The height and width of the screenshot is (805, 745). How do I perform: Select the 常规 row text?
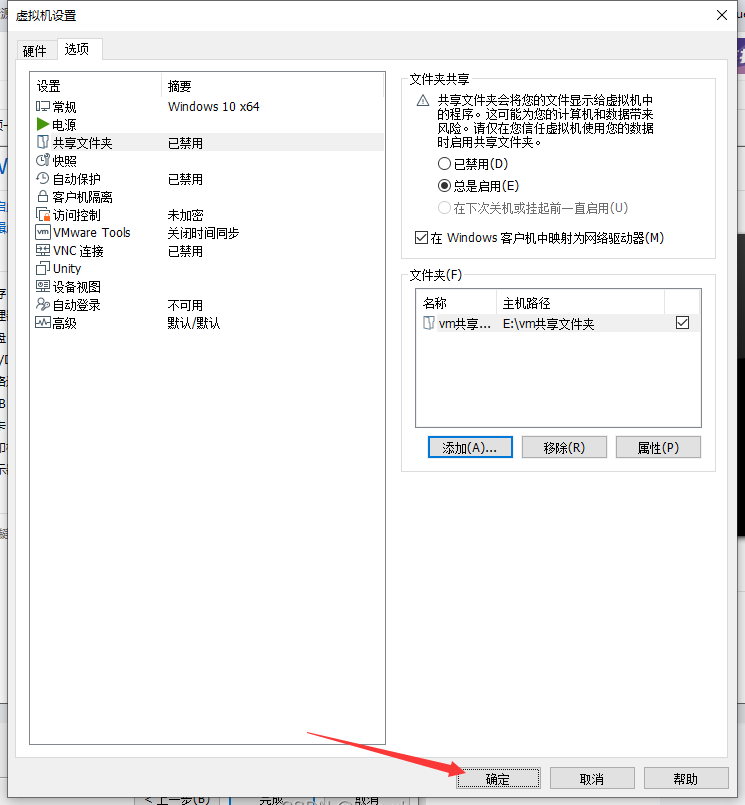point(65,107)
